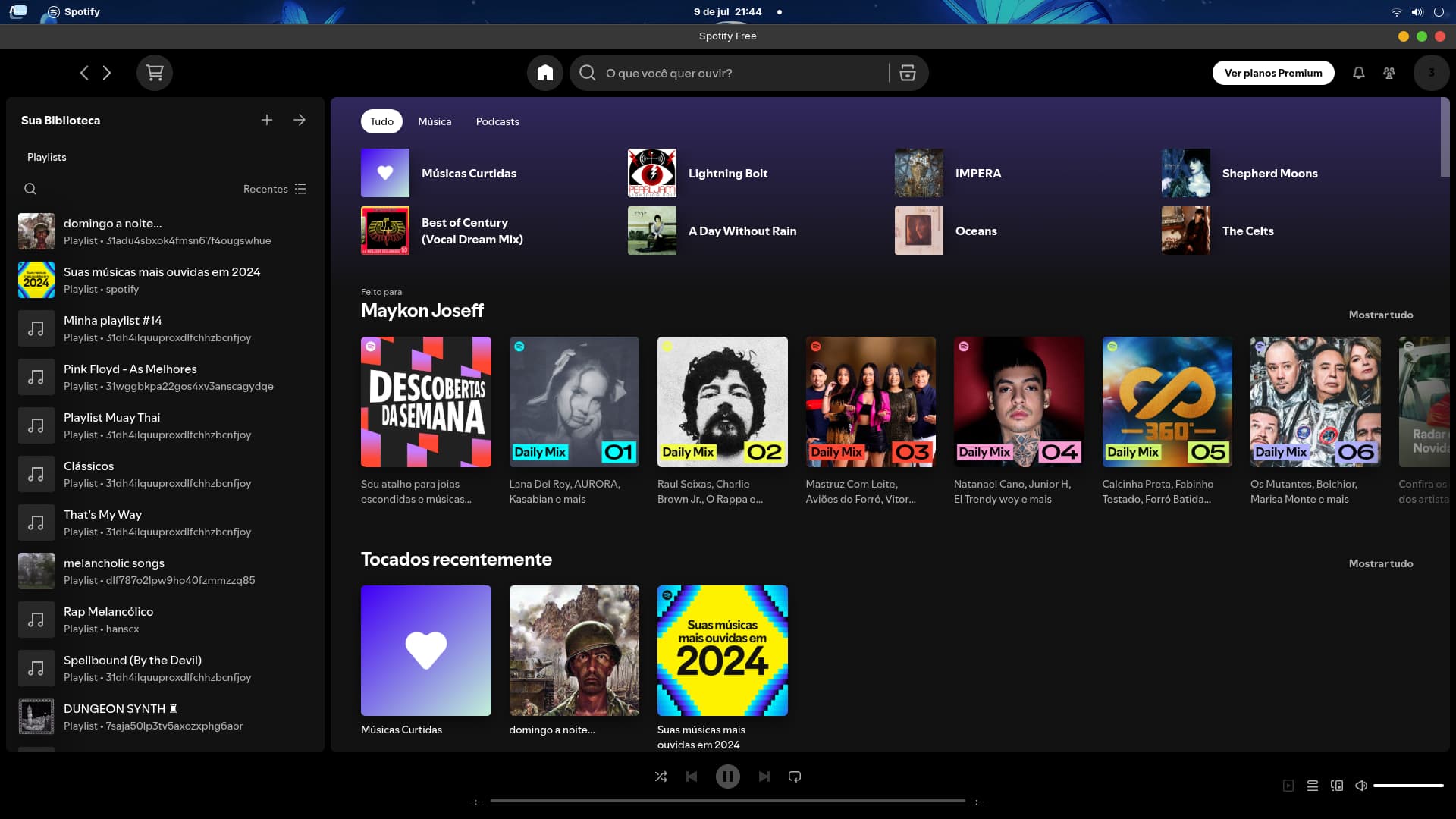The height and width of the screenshot is (819, 1456).
Task: Seek on the playback progress bar
Action: 728,801
